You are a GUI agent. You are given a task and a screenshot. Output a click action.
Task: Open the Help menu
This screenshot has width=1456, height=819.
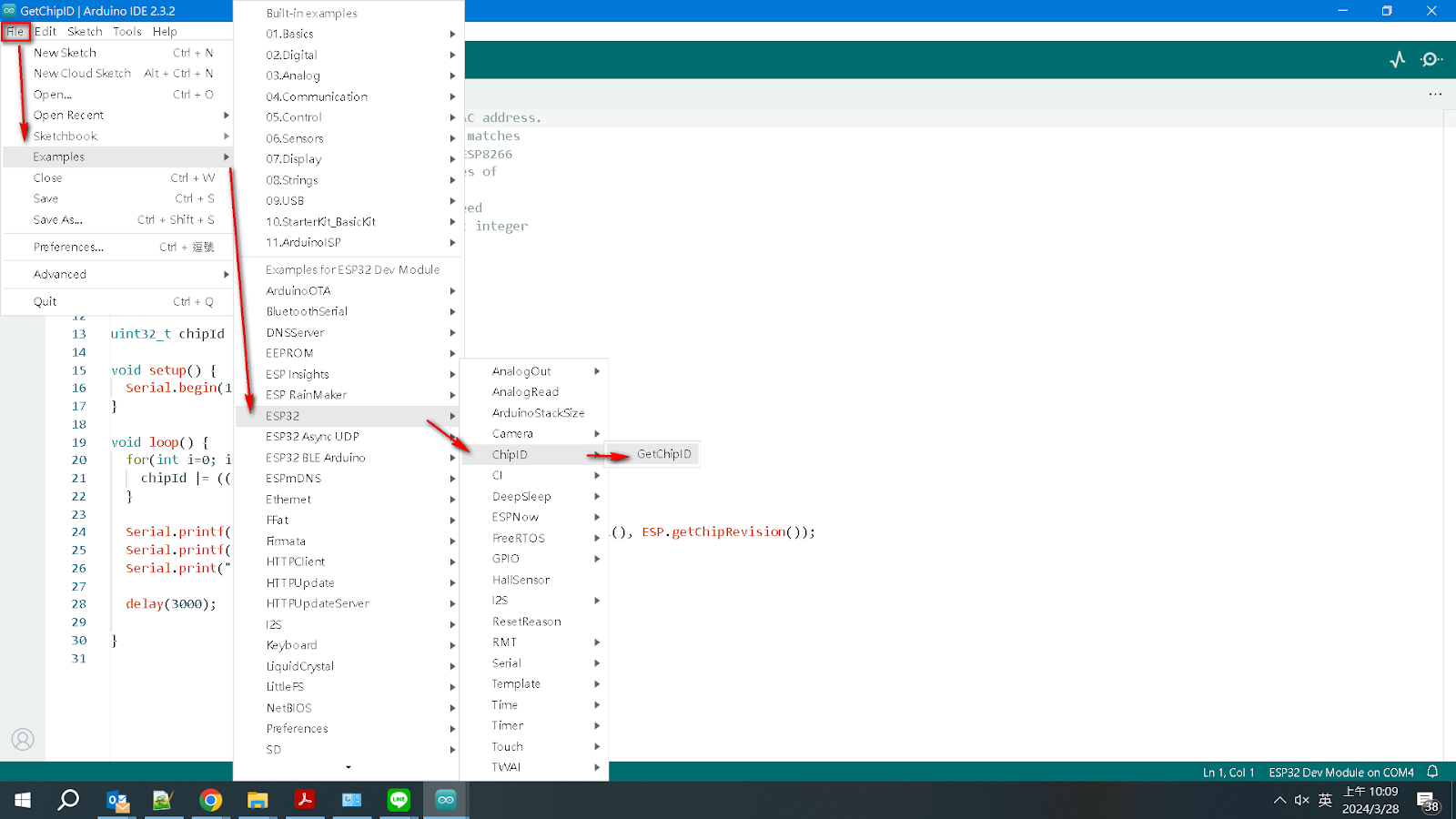[x=165, y=31]
